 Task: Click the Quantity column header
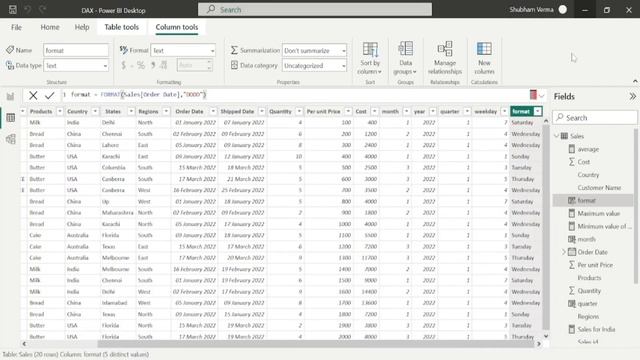[280, 111]
